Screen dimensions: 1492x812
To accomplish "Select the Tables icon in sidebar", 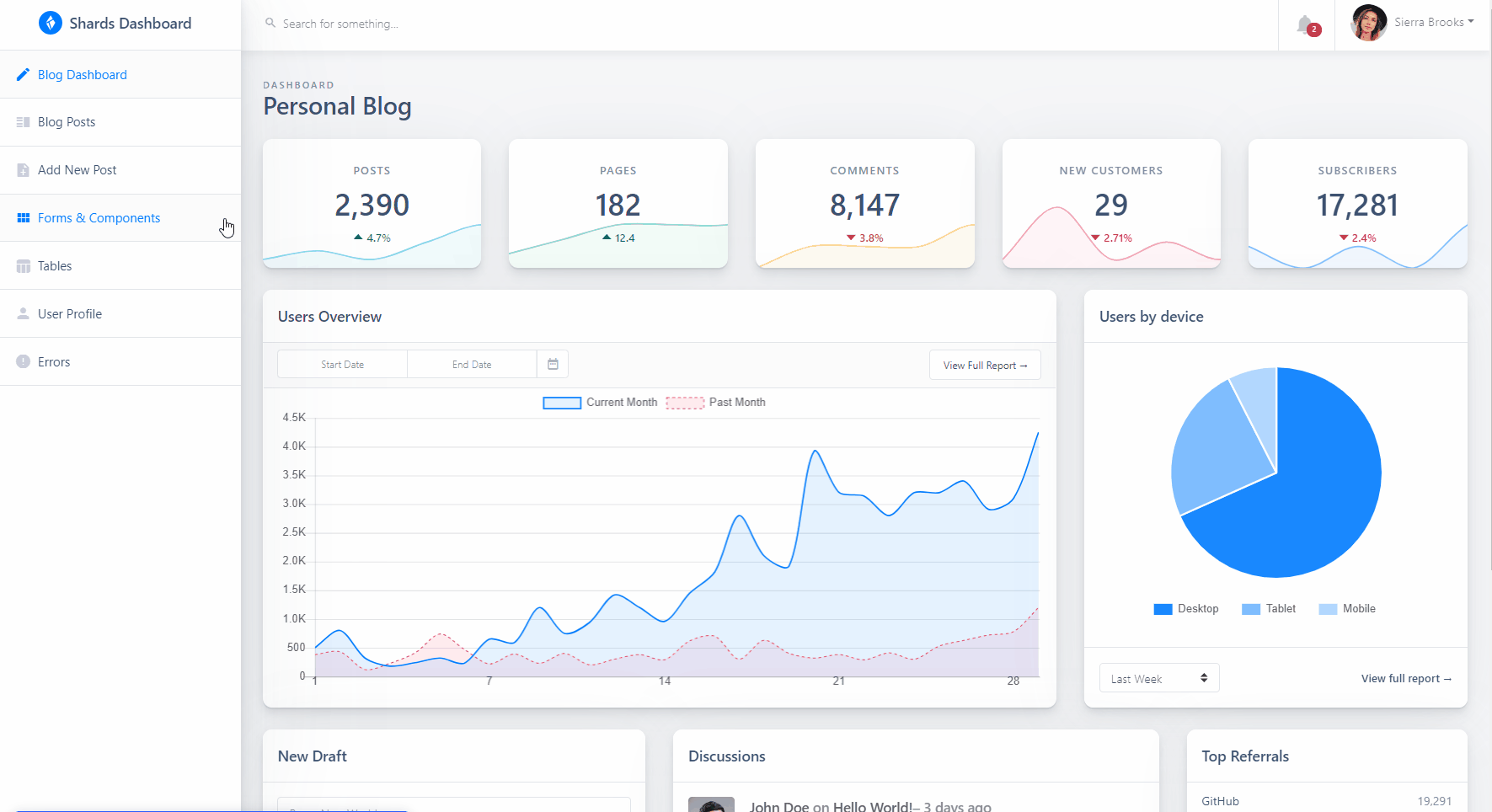I will (x=22, y=265).
